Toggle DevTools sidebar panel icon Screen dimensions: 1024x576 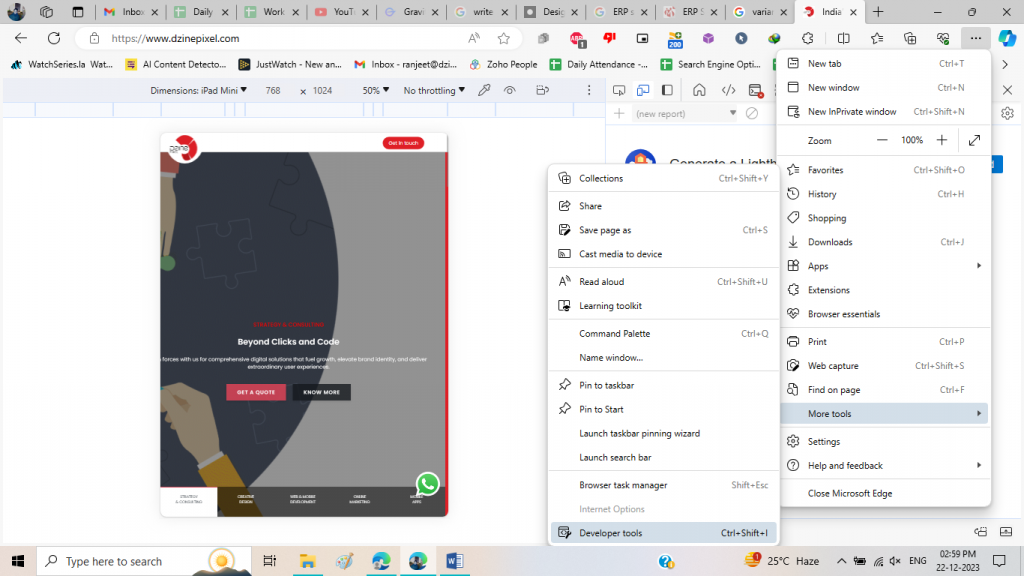click(667, 90)
